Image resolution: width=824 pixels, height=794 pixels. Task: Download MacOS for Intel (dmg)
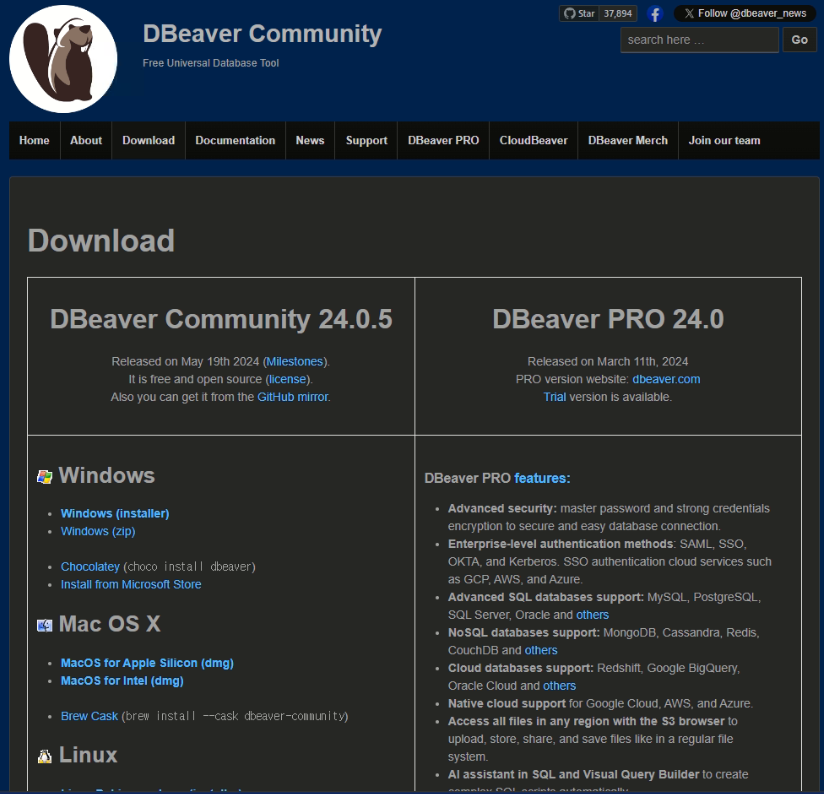point(122,681)
